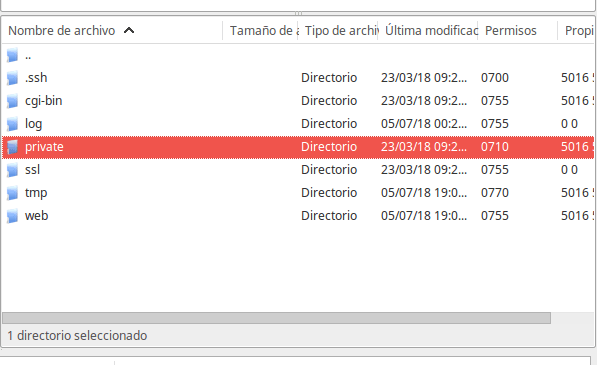This screenshot has width=600, height=366.
Task: Click the cgi-bin date 23/03/18 09:2...
Action: [x=424, y=101]
